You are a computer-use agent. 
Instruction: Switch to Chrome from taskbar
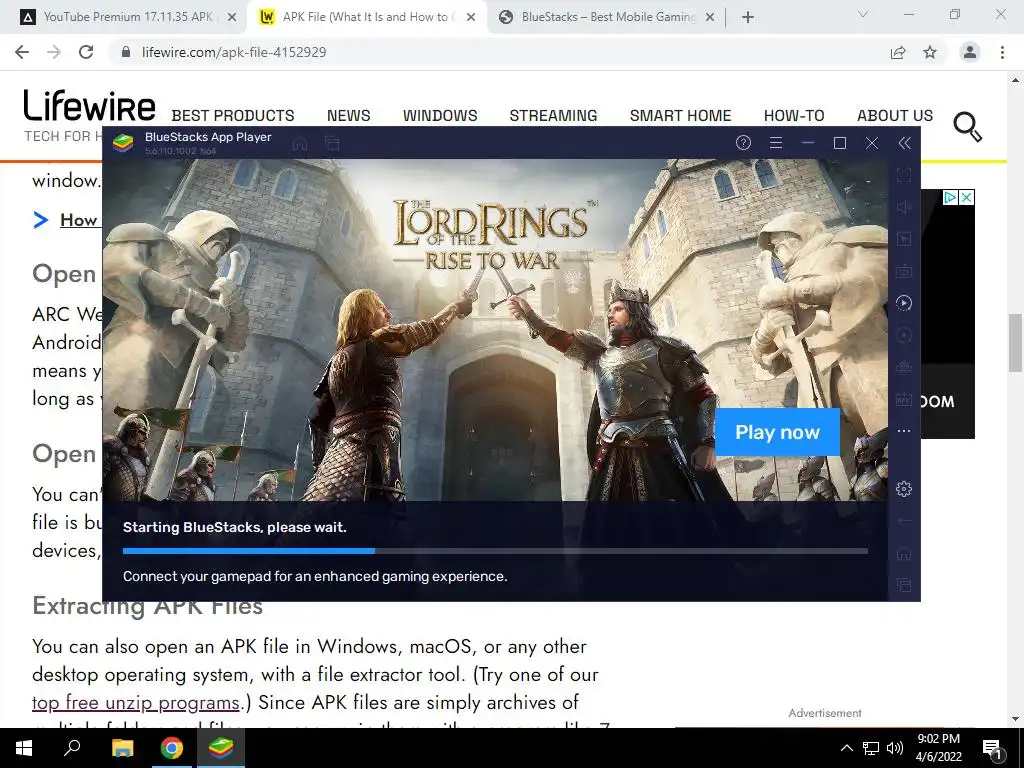coord(172,748)
